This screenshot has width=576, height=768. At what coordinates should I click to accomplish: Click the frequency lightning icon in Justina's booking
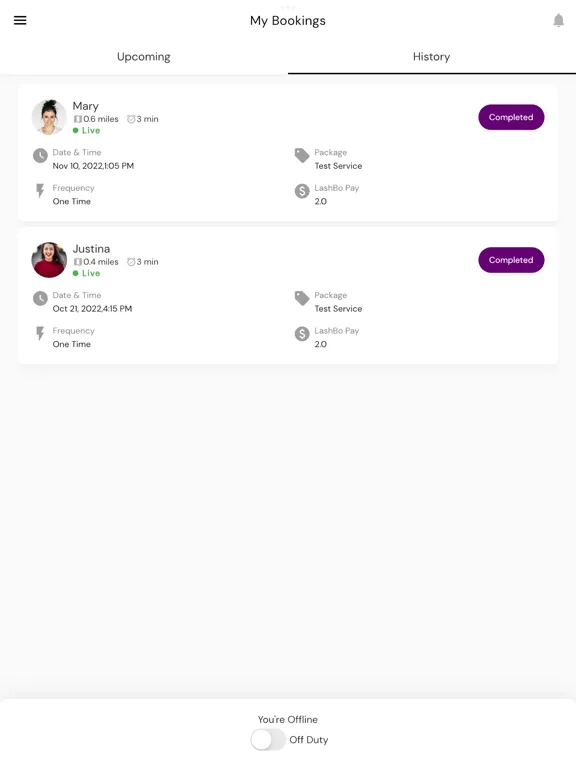[40, 334]
